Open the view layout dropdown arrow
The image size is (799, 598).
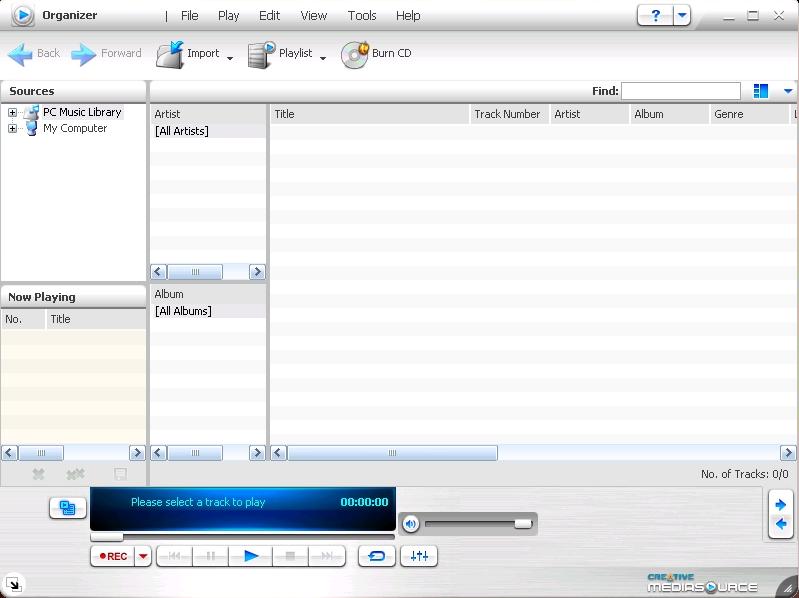(x=788, y=91)
